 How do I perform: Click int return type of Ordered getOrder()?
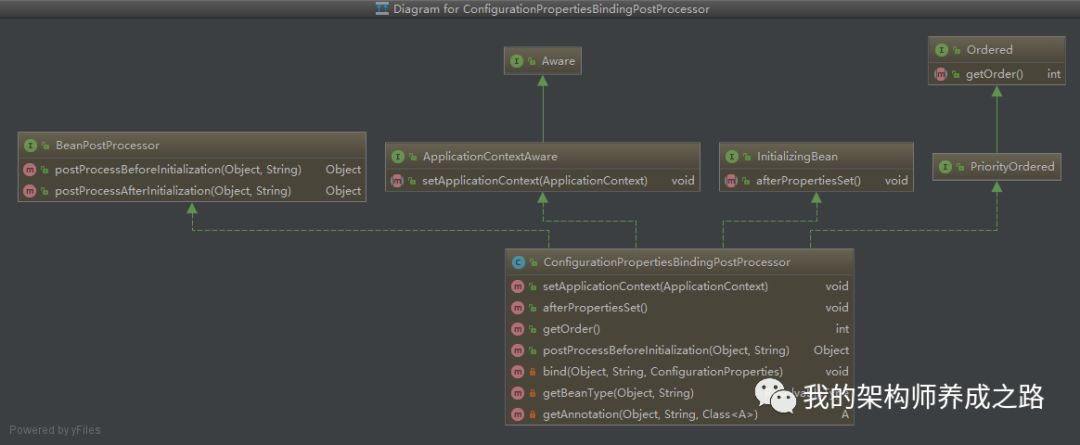click(1054, 74)
